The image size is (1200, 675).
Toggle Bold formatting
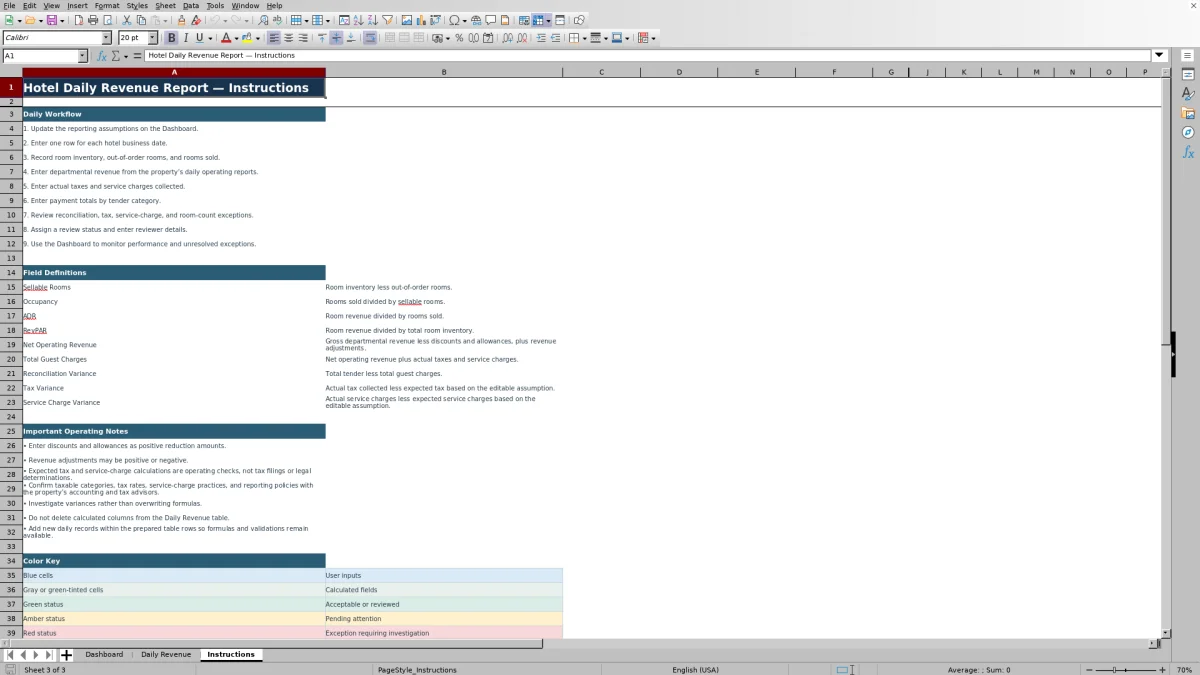coord(171,38)
